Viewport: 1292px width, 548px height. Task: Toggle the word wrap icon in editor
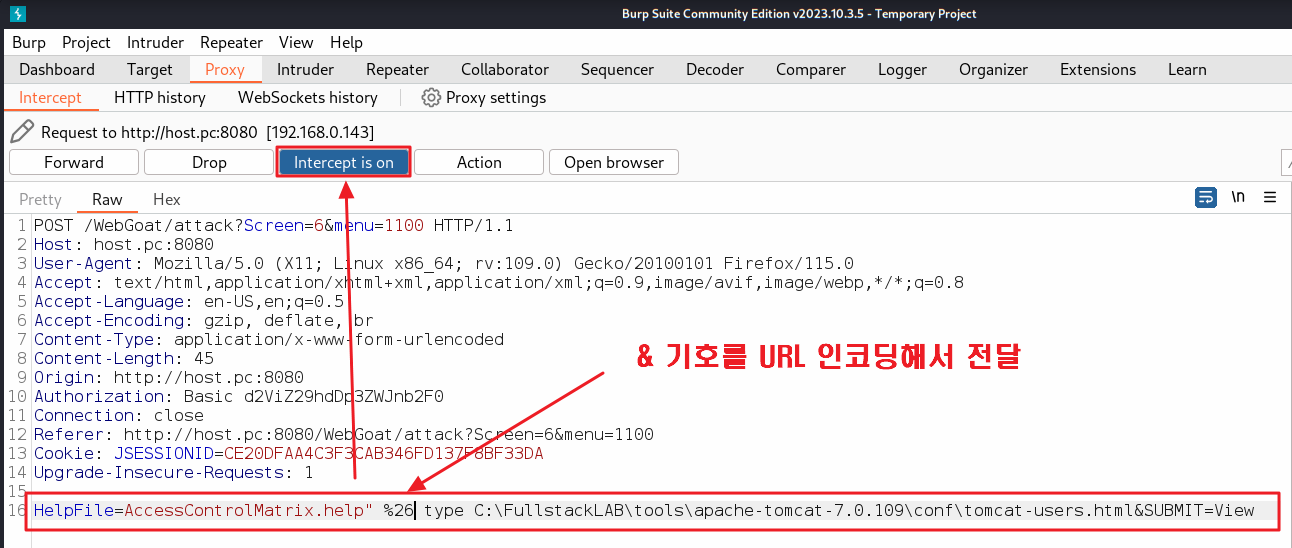pyautogui.click(x=1206, y=197)
